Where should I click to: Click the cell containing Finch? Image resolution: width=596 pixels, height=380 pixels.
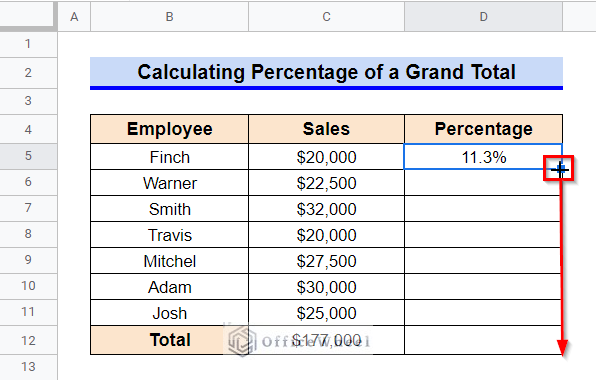click(x=170, y=157)
